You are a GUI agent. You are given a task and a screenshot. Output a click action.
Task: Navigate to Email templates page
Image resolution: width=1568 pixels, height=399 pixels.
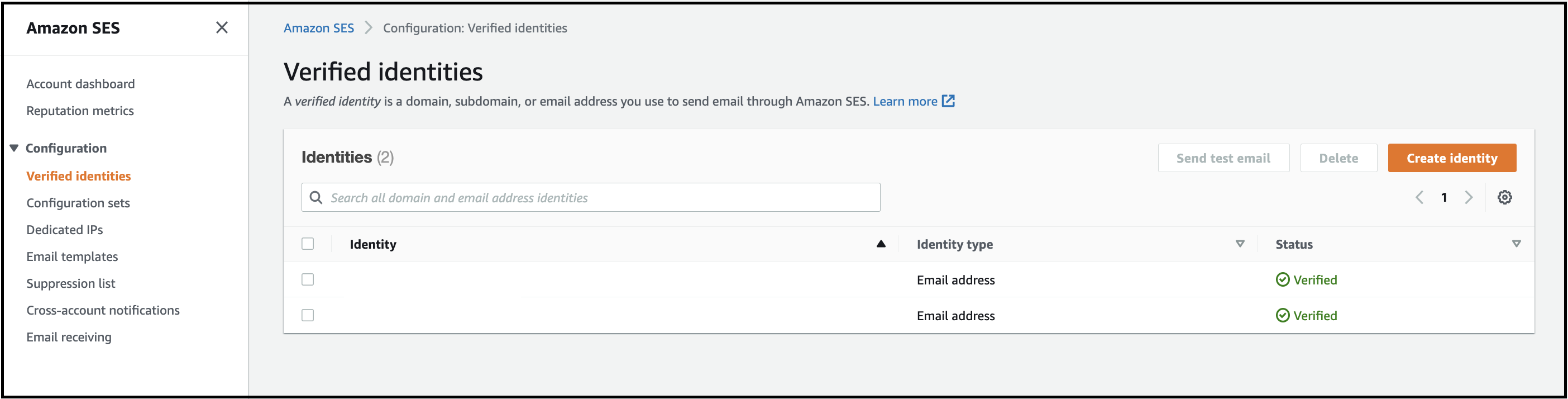pos(72,256)
